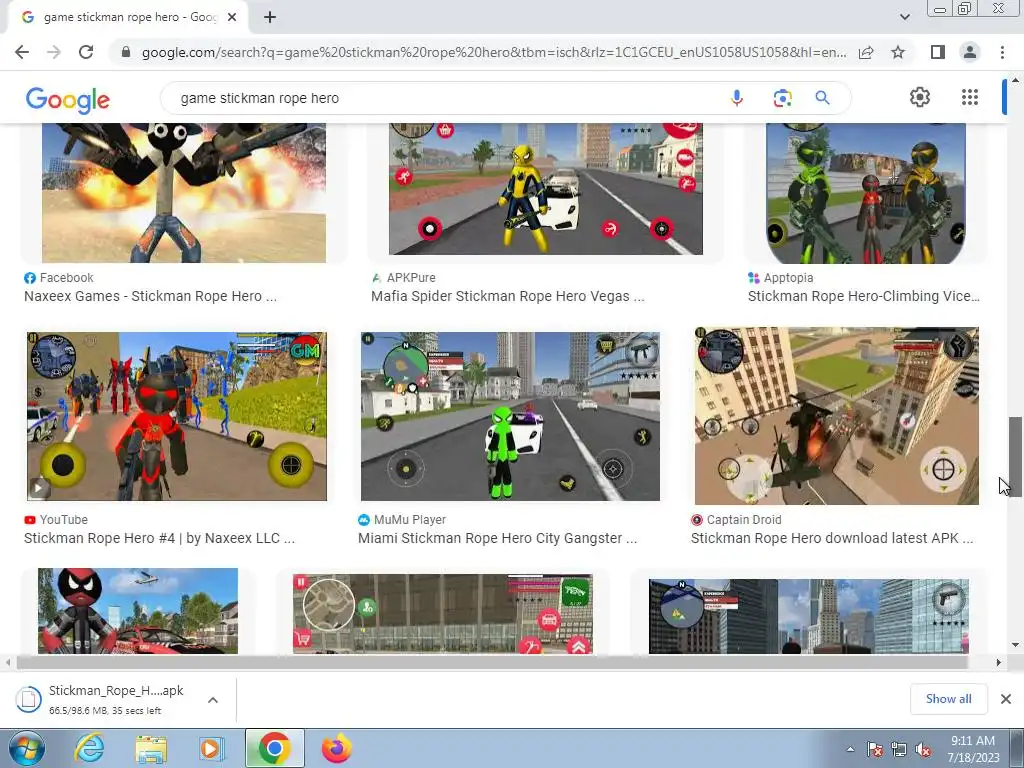The image size is (1024, 768).
Task: Close the downloads bar
Action: pyautogui.click(x=1006, y=699)
